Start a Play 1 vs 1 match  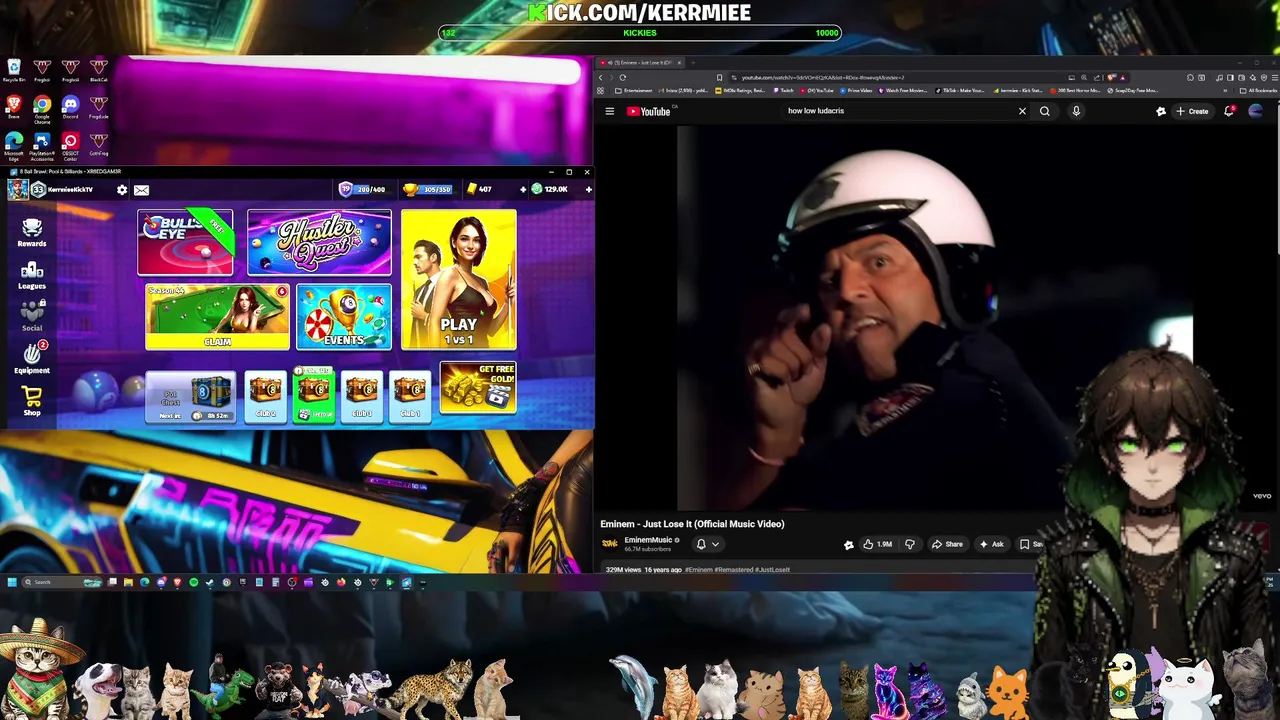click(459, 279)
